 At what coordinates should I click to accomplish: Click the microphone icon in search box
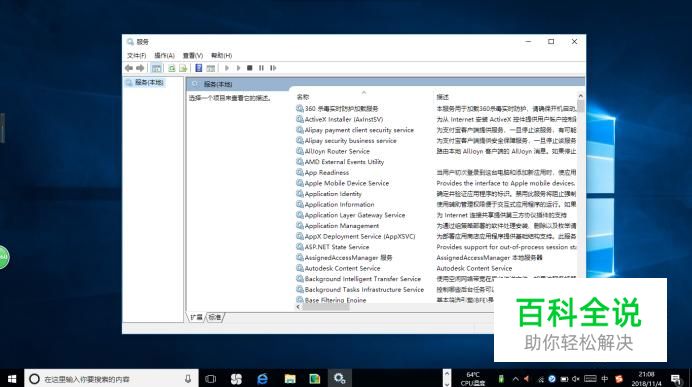tap(188, 379)
